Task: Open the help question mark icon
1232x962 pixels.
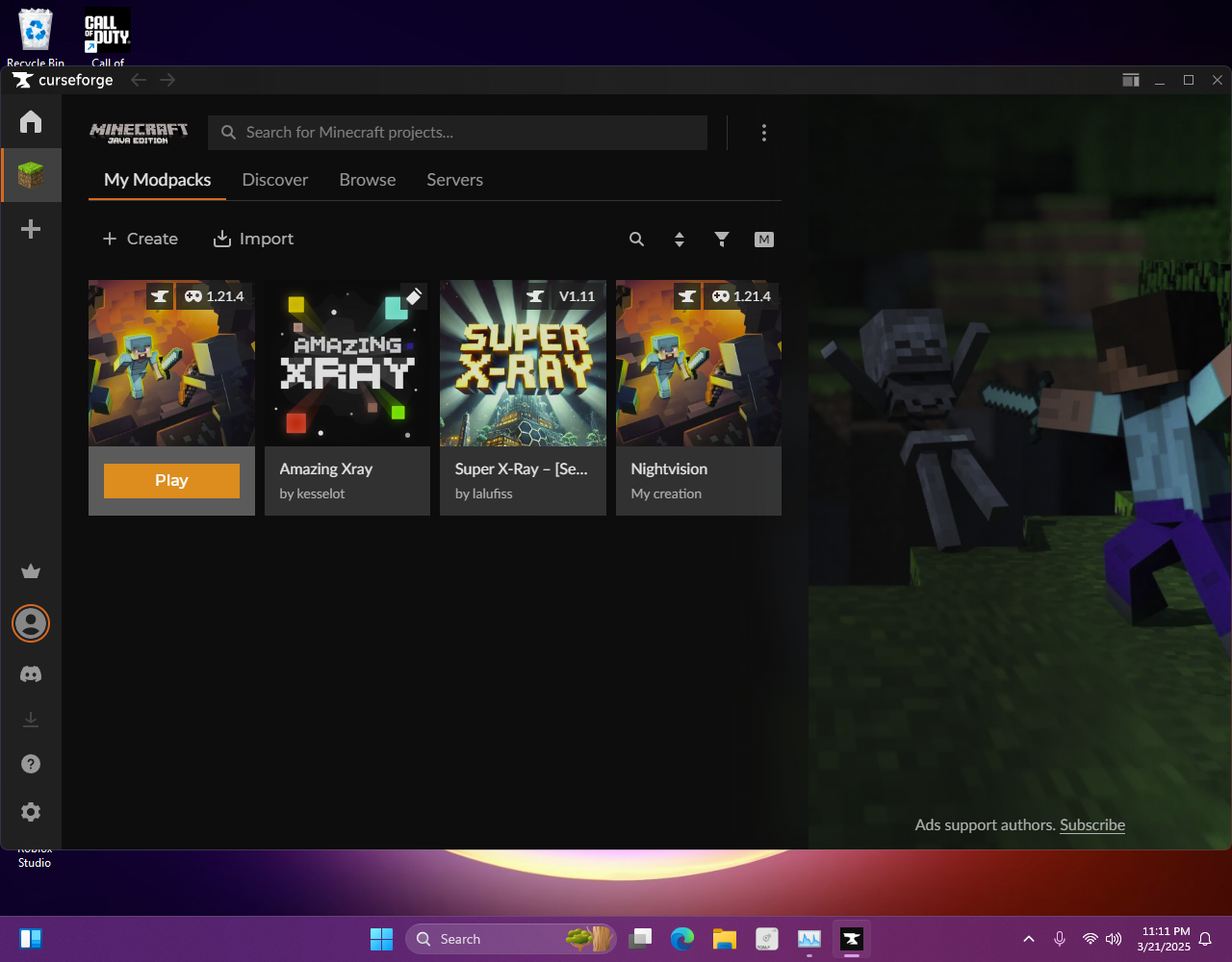Action: pos(31,764)
